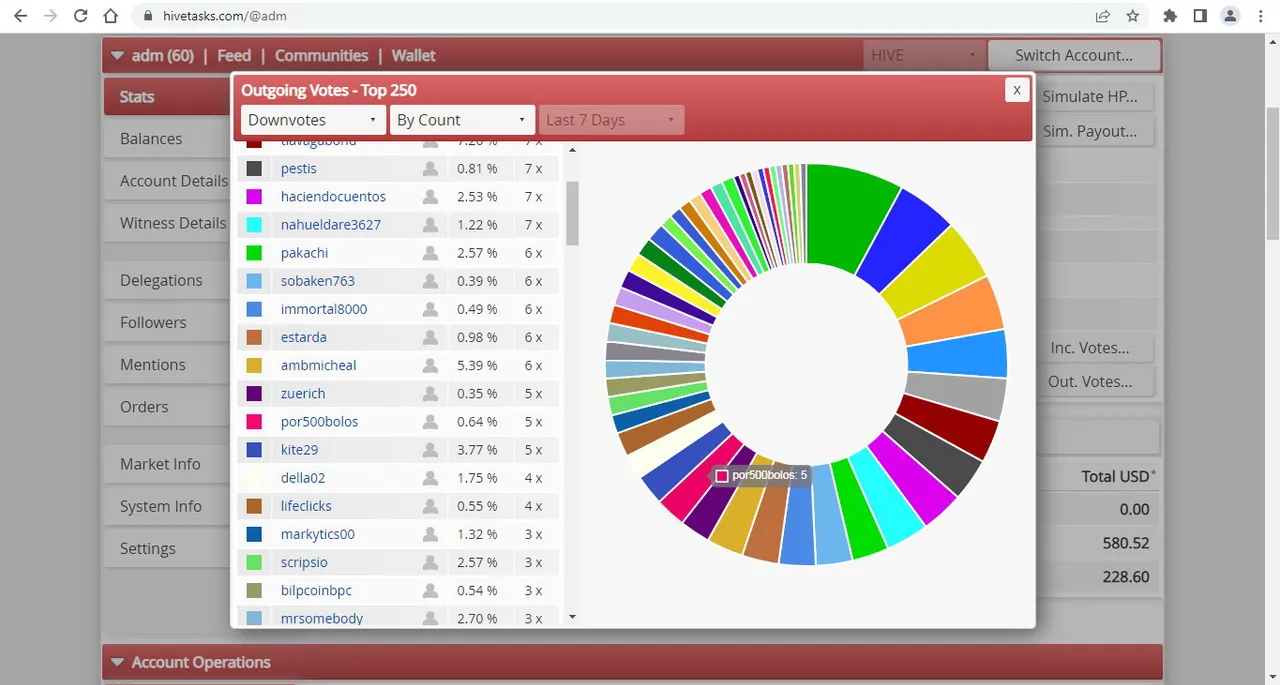Open browser profile avatar
The image size is (1280, 685).
coord(1231,16)
